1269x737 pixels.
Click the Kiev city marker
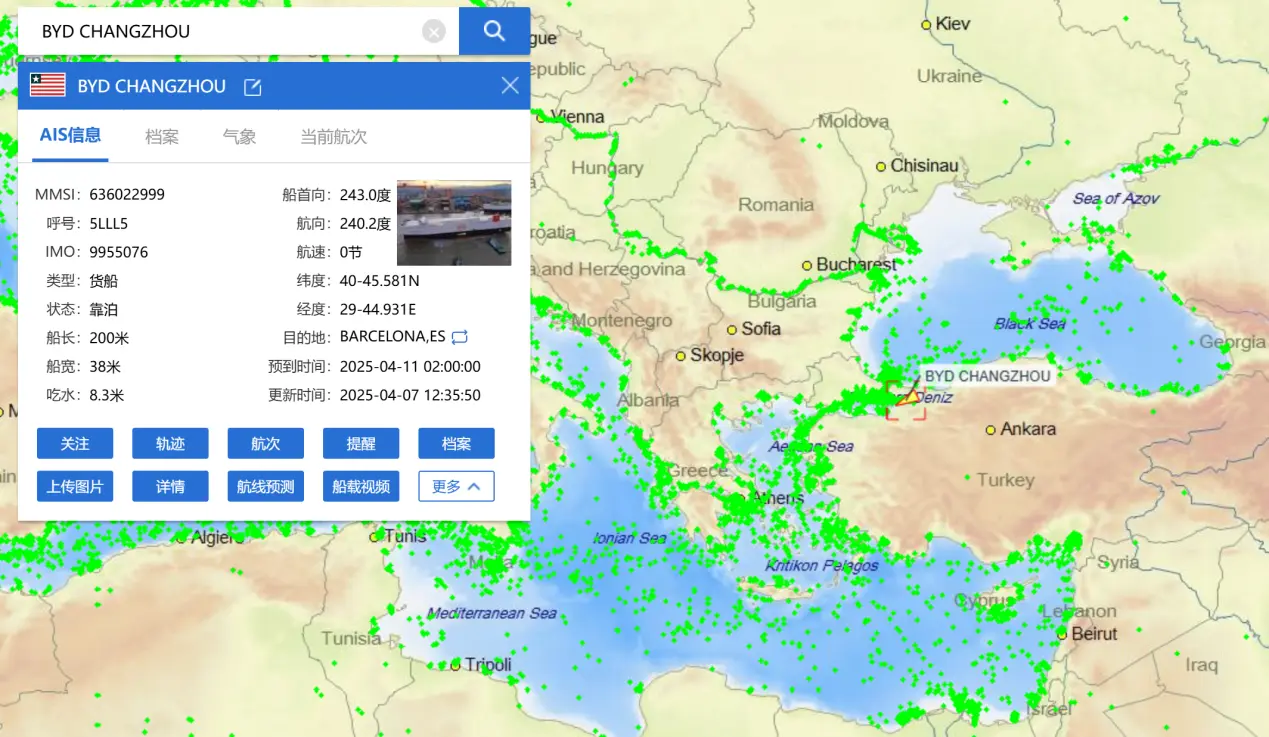pyautogui.click(x=926, y=24)
